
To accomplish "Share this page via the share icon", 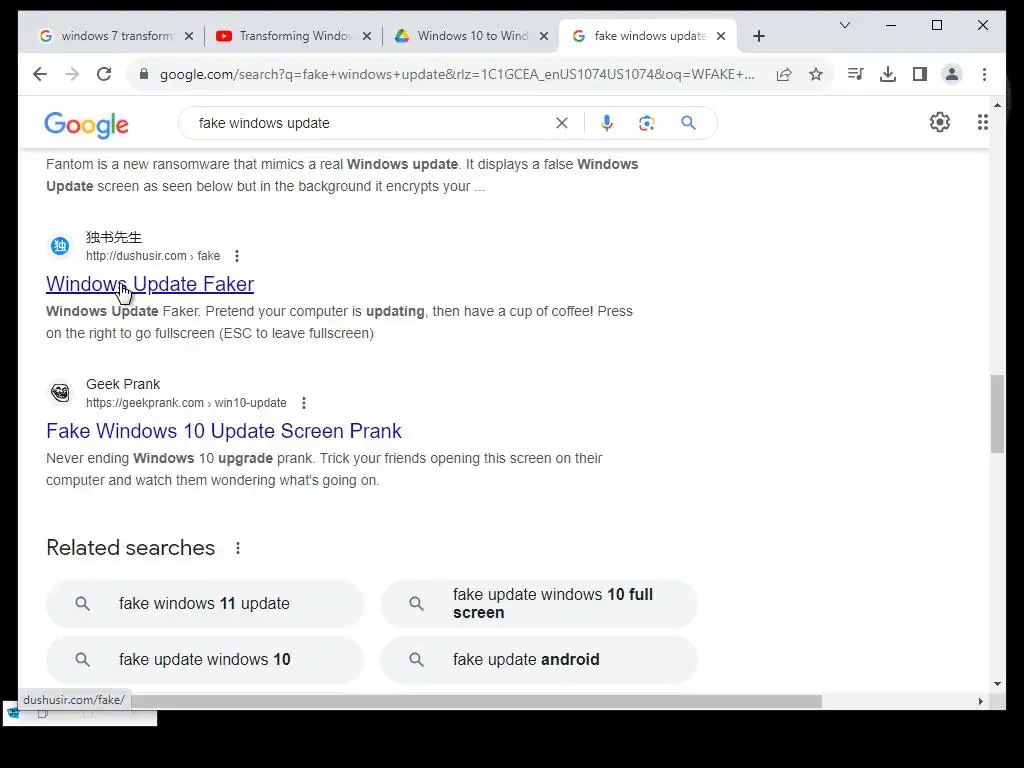I will point(784,74).
